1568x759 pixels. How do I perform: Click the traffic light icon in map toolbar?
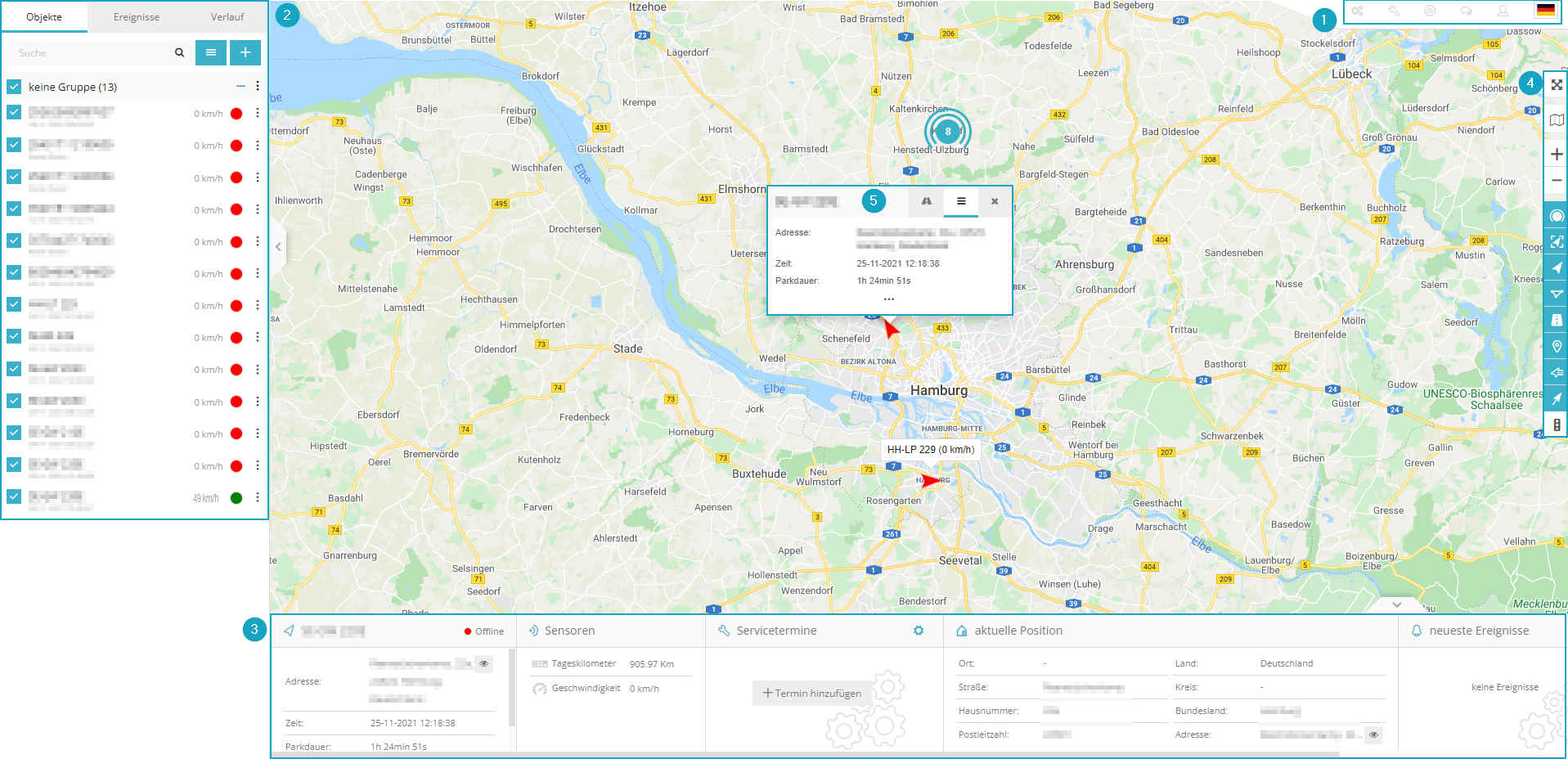1556,425
